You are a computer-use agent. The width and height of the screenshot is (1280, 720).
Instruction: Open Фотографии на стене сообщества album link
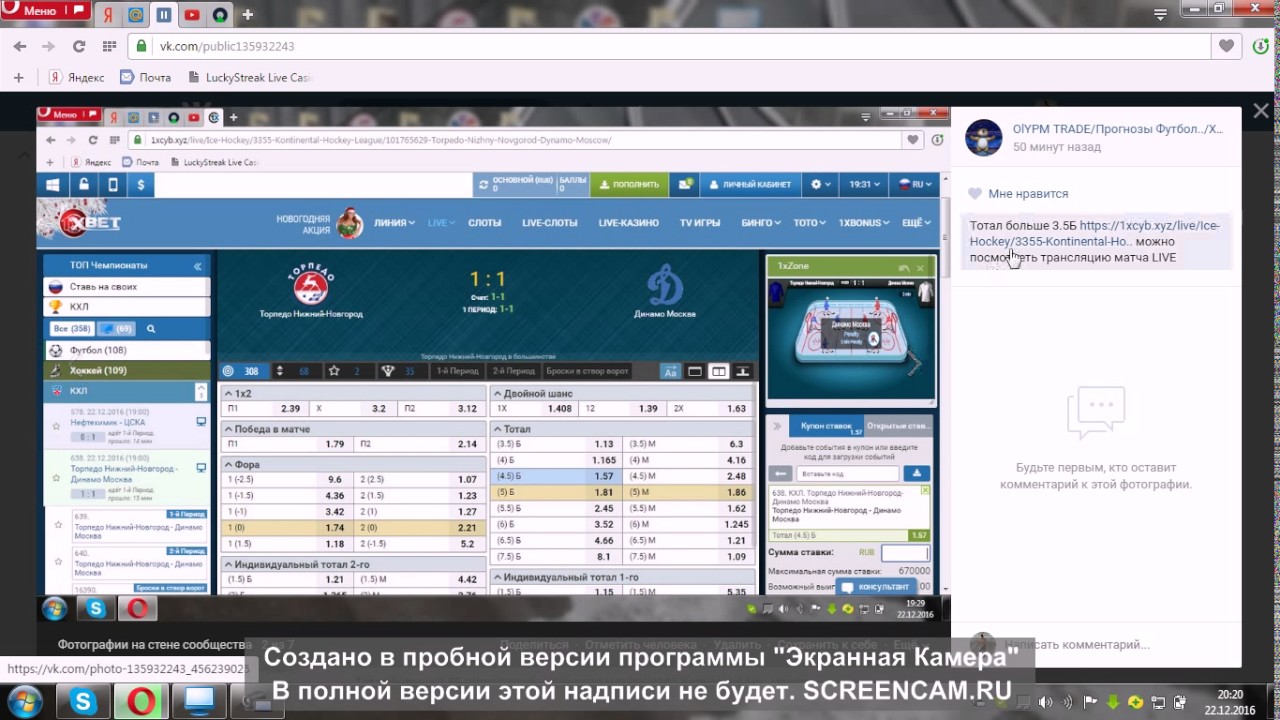pos(153,645)
